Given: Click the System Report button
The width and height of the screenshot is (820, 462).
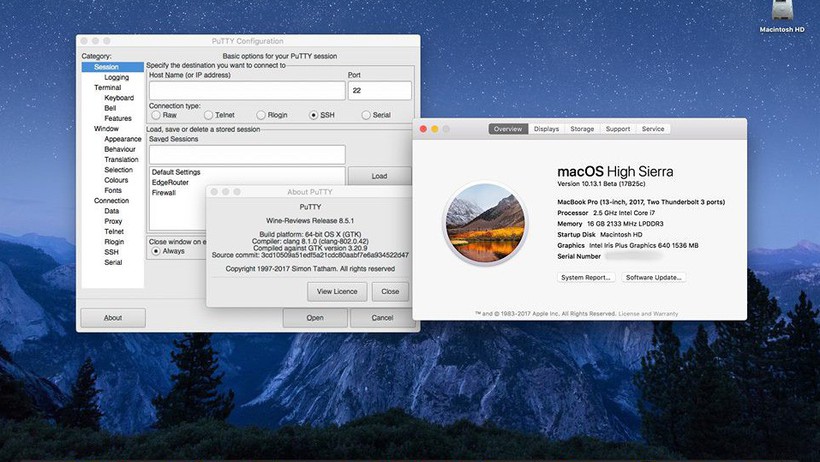Looking at the screenshot, I should [586, 277].
